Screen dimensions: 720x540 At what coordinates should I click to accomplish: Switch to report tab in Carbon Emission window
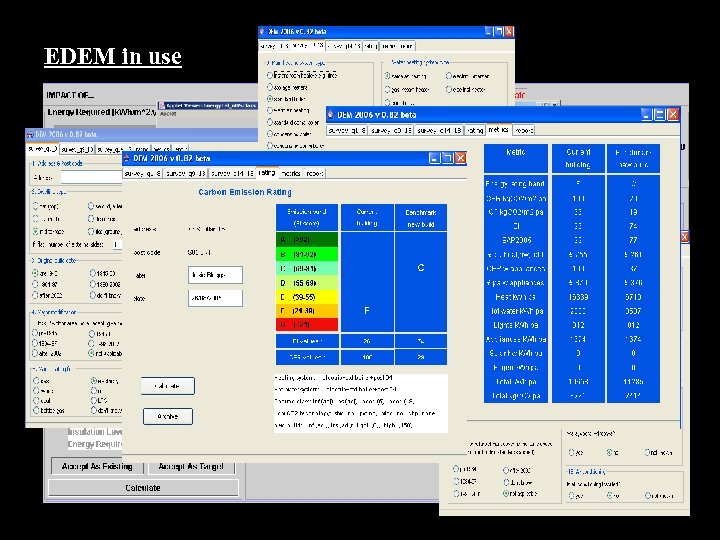[313, 173]
